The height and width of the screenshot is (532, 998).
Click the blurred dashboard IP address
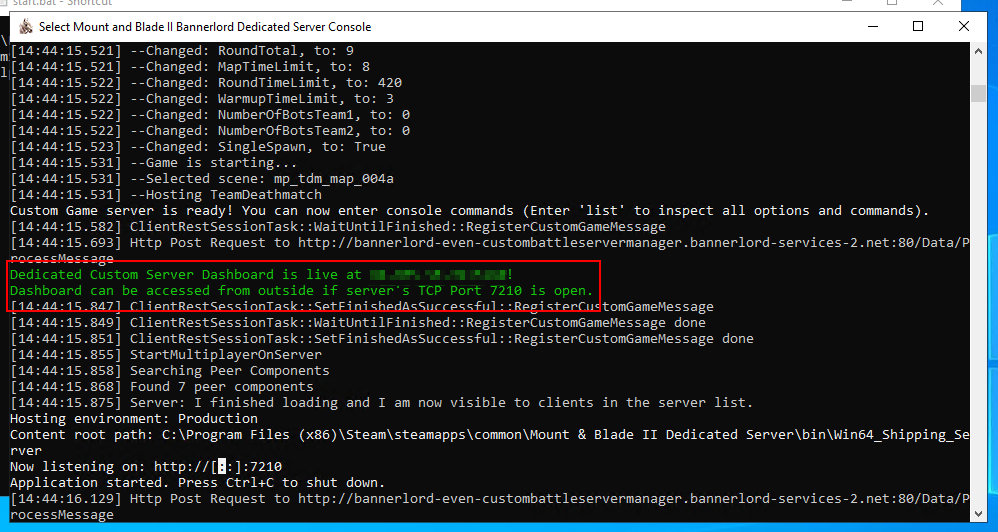click(439, 275)
